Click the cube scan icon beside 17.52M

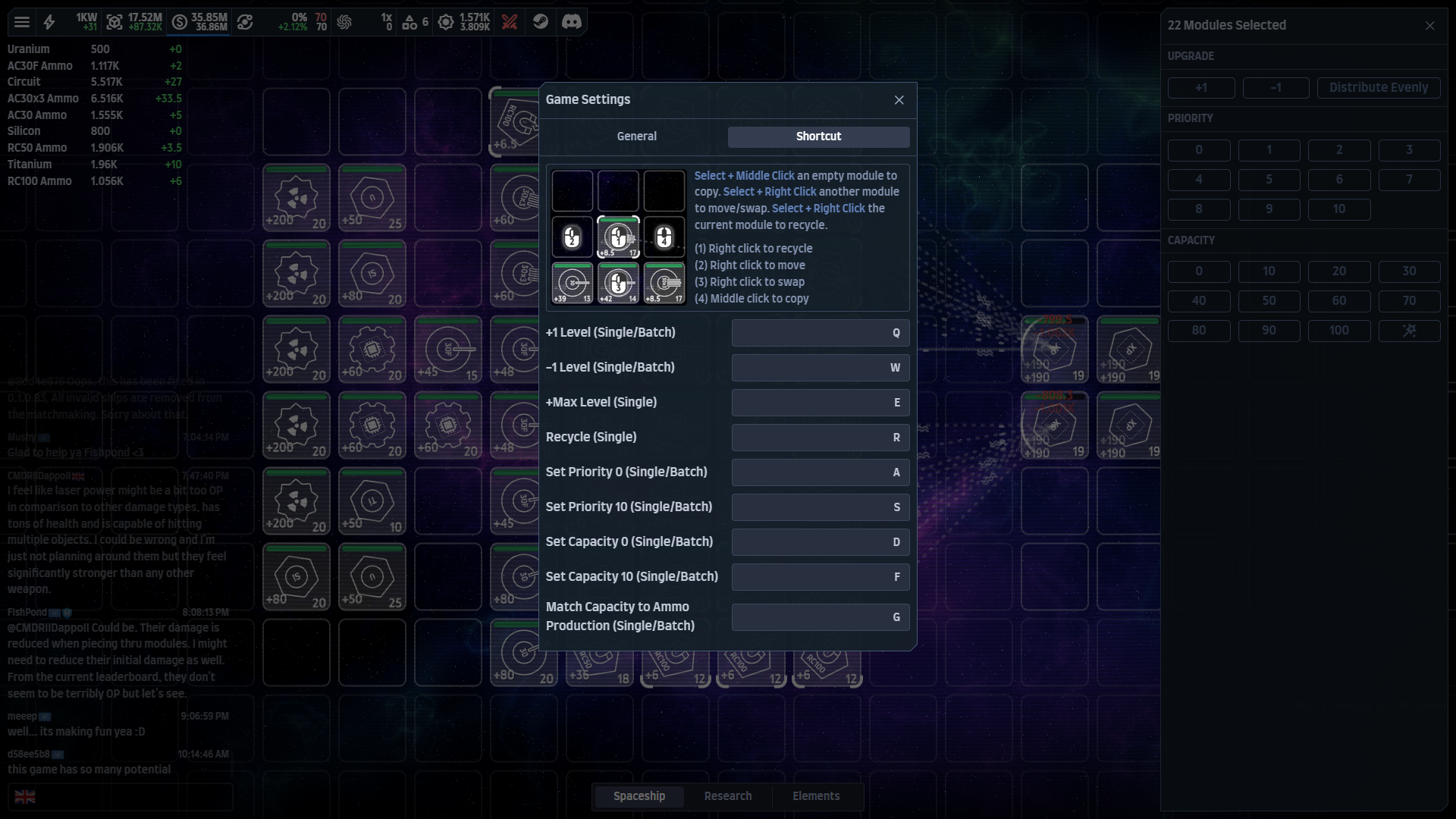115,22
